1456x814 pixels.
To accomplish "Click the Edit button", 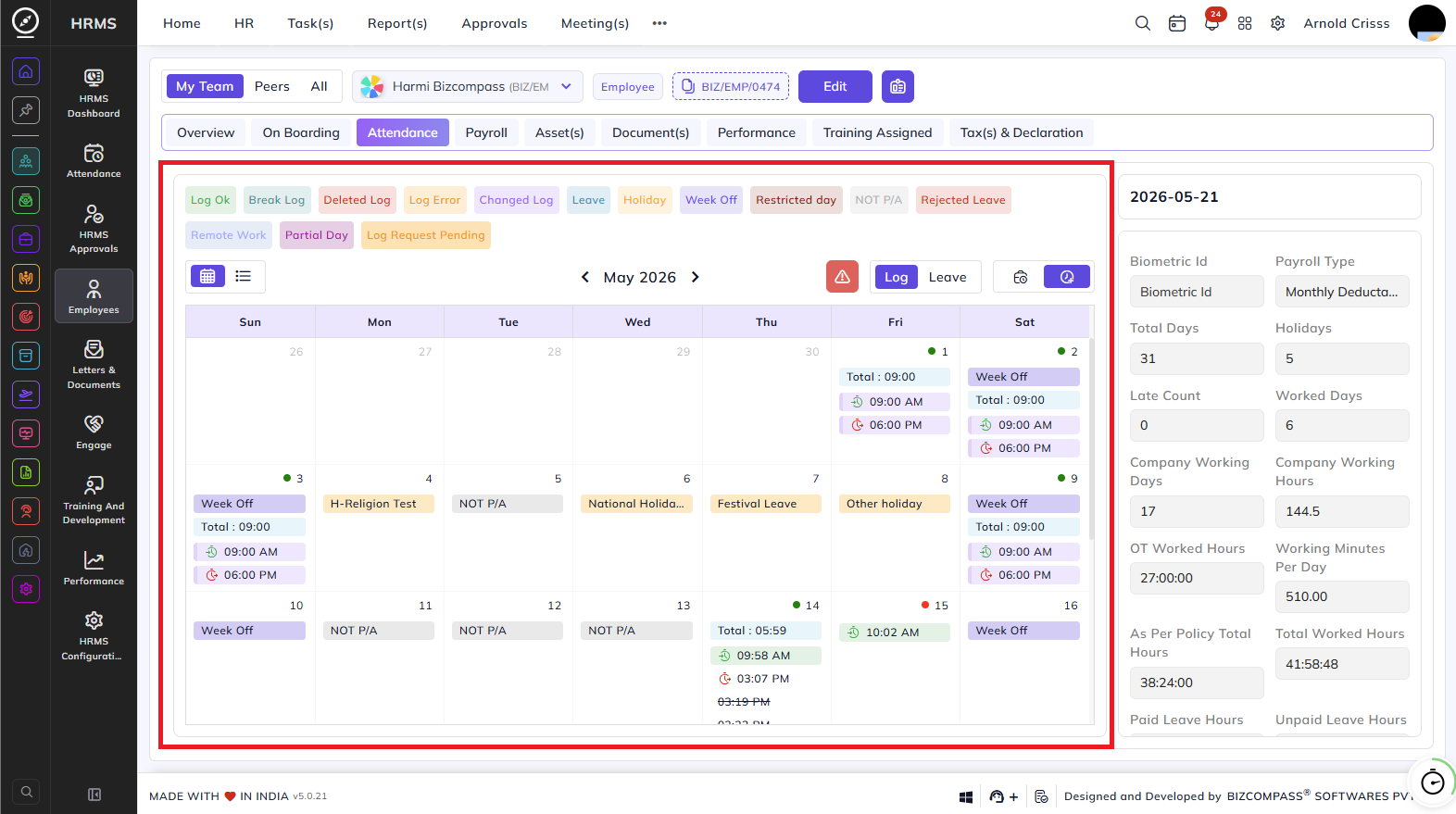I will click(835, 86).
